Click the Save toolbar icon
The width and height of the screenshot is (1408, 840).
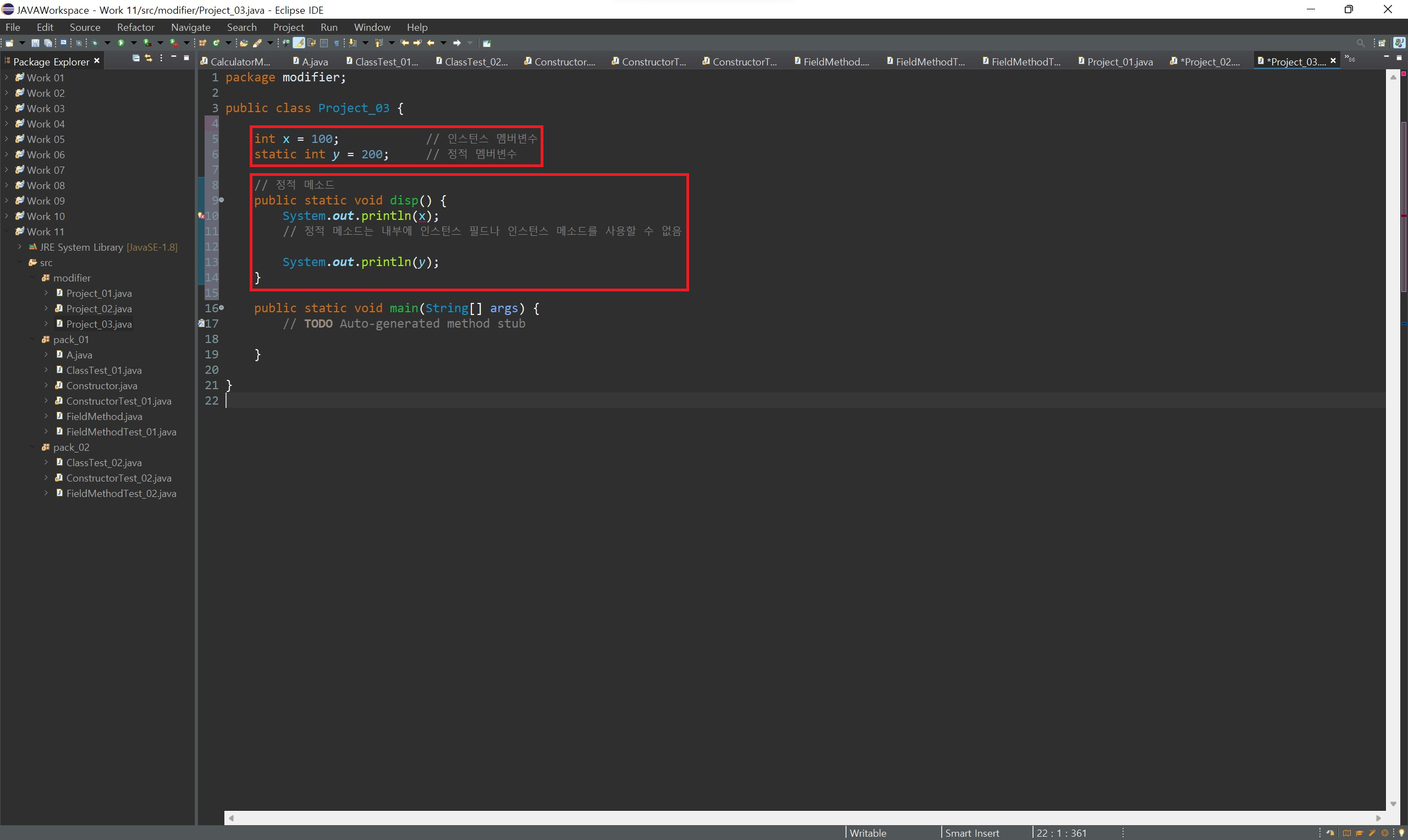35,43
